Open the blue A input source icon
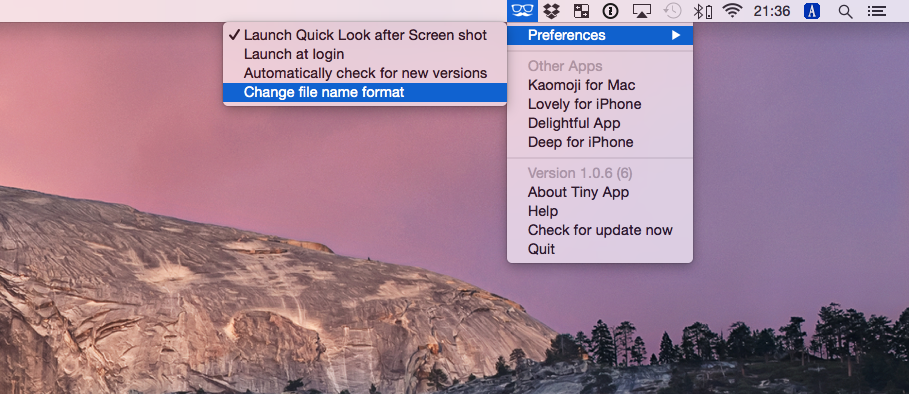 click(812, 11)
